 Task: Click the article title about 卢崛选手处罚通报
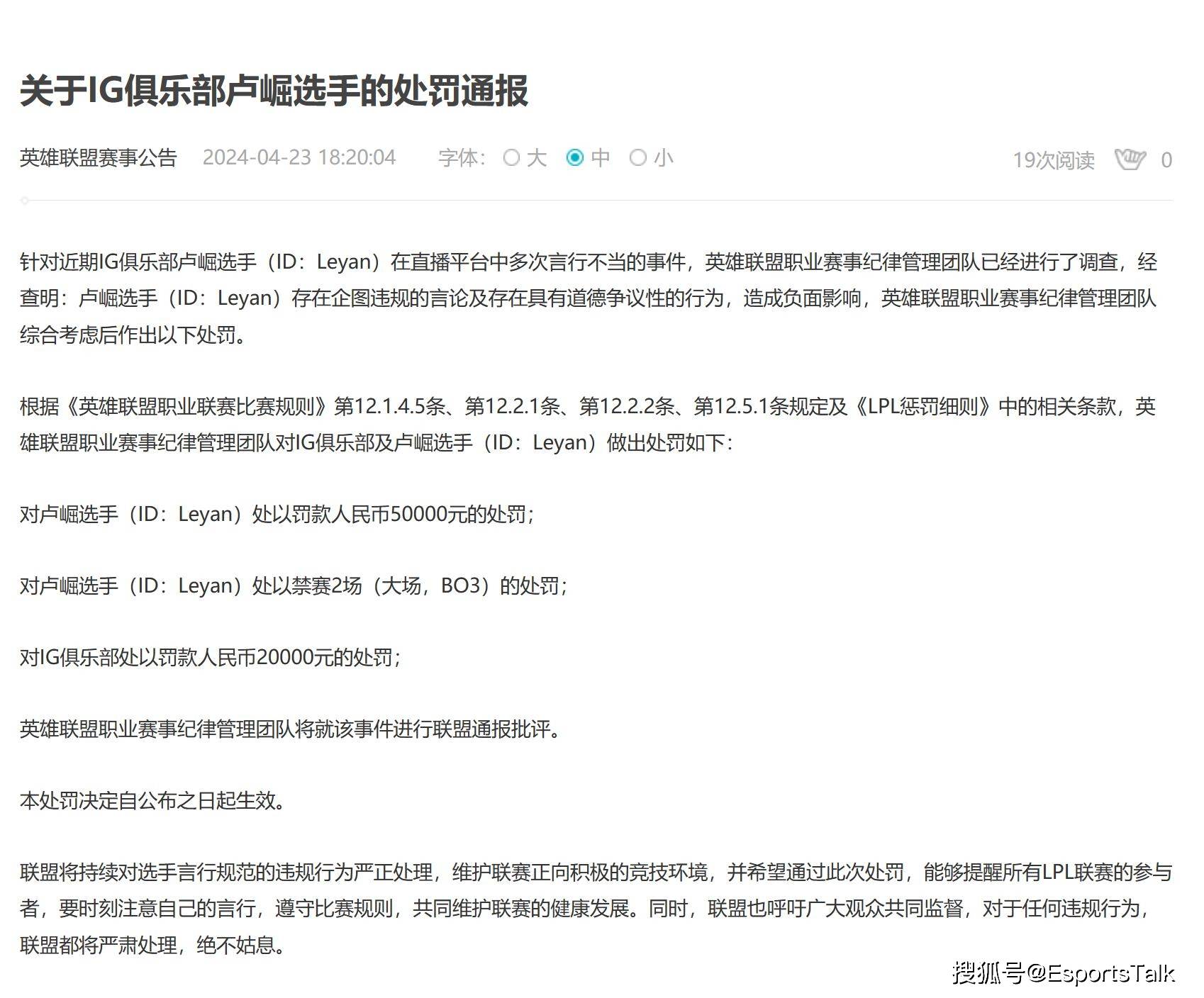(274, 91)
